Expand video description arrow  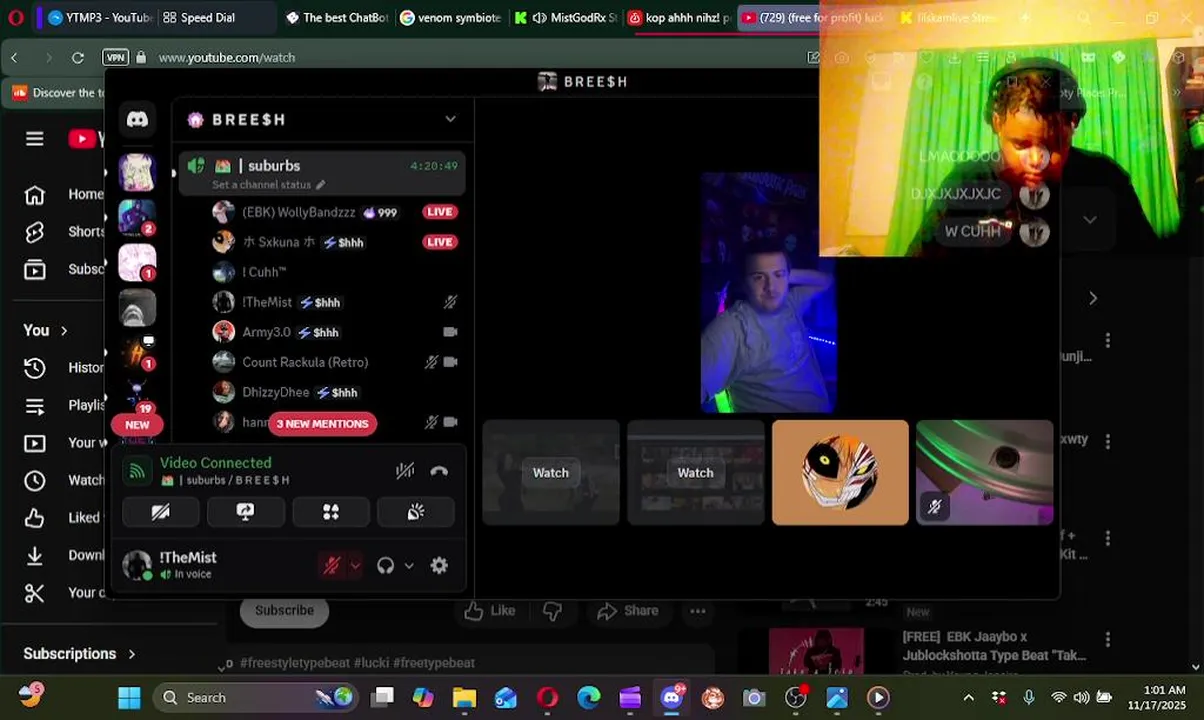point(222,666)
